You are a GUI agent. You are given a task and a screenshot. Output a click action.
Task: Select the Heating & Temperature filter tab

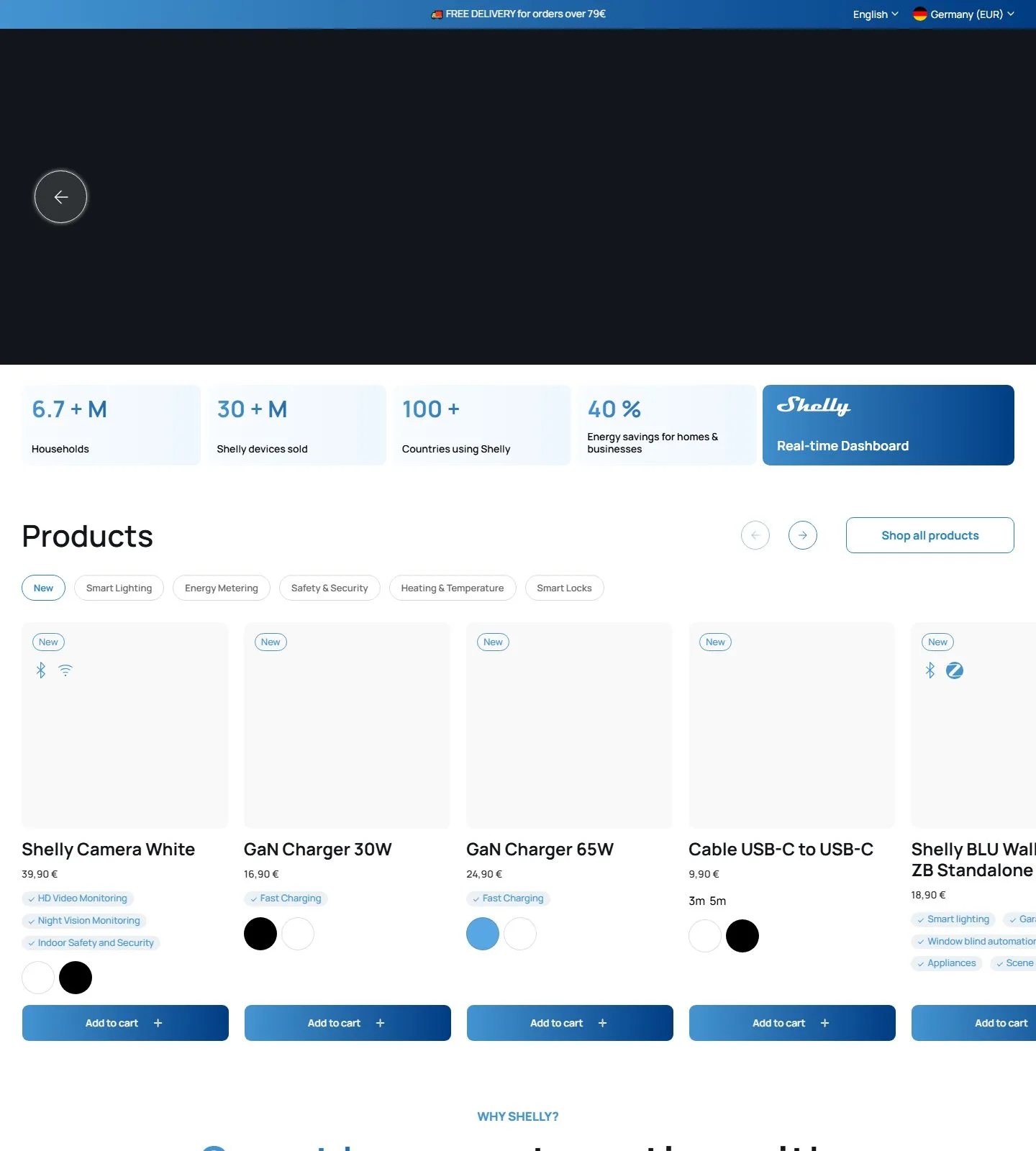click(x=453, y=588)
